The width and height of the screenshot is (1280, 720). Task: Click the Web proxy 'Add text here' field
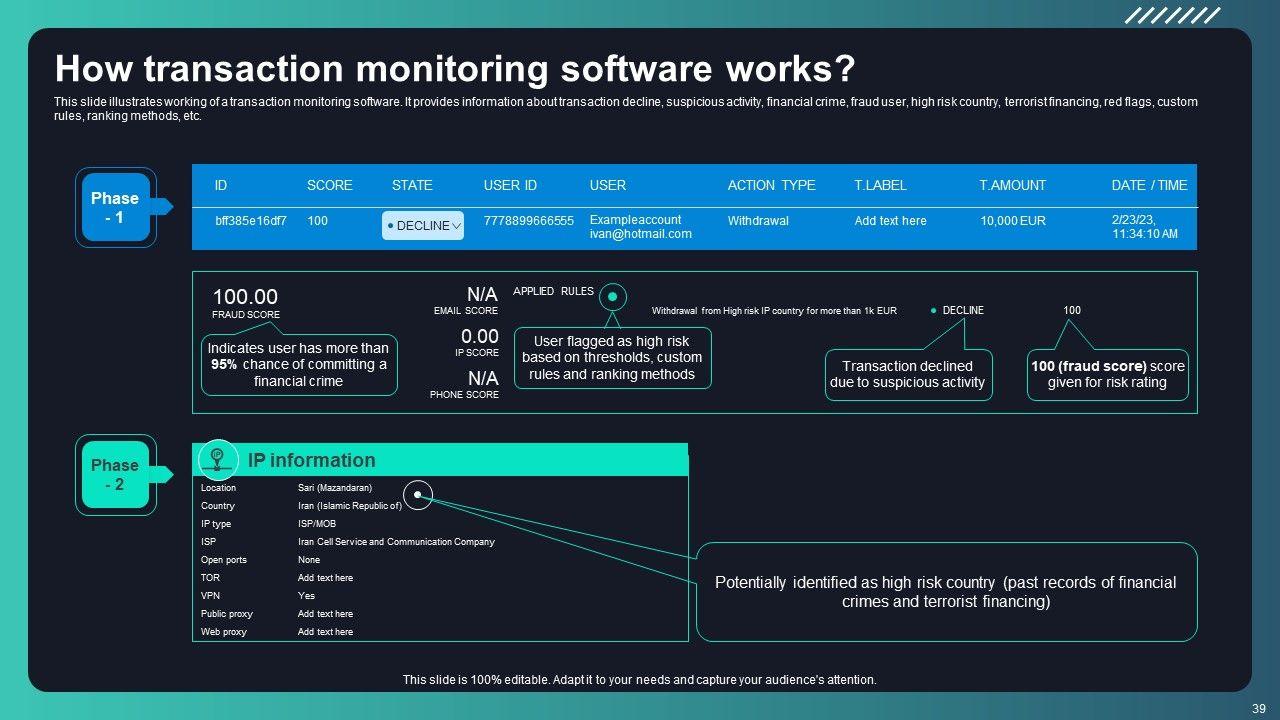point(325,632)
